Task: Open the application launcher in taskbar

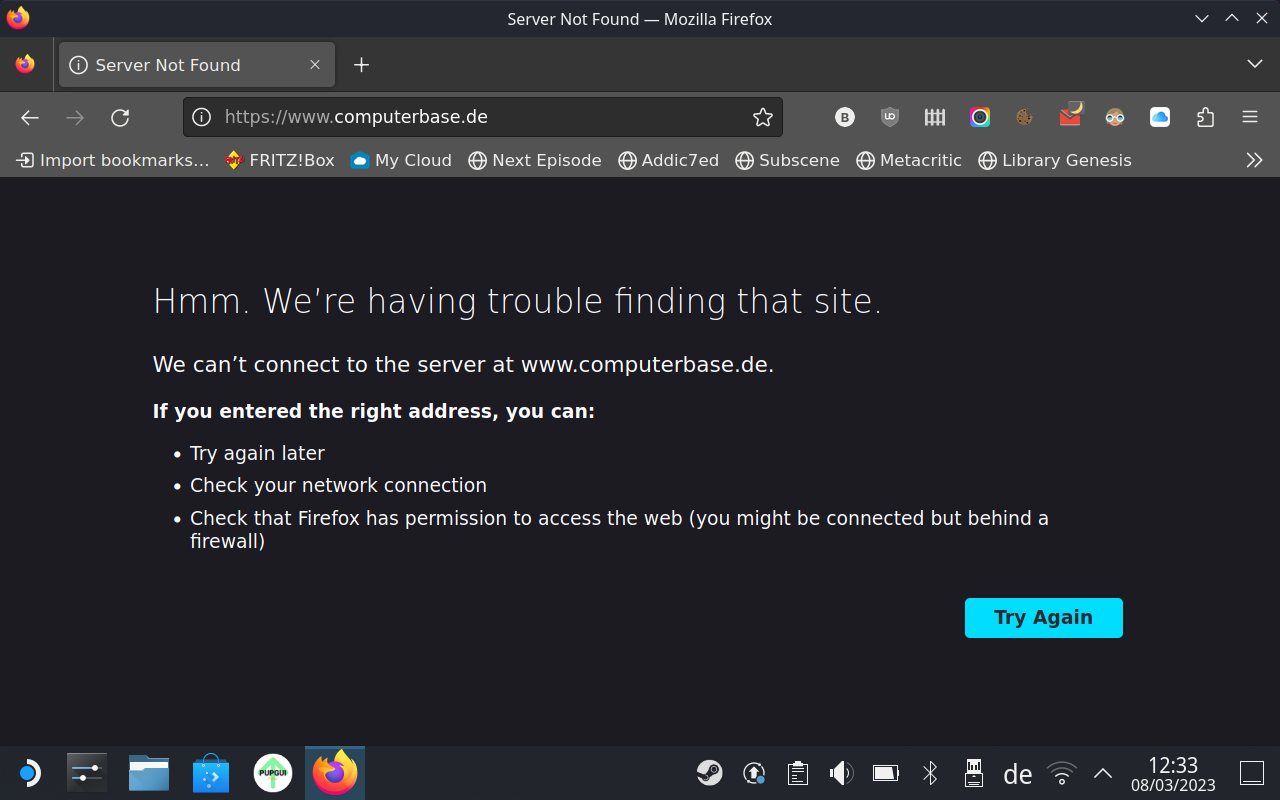Action: [x=29, y=773]
